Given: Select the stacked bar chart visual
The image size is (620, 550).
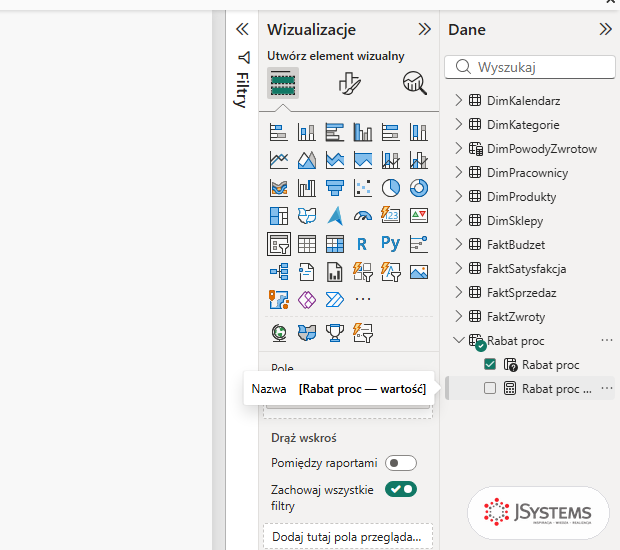Looking at the screenshot, I should click(279, 132).
